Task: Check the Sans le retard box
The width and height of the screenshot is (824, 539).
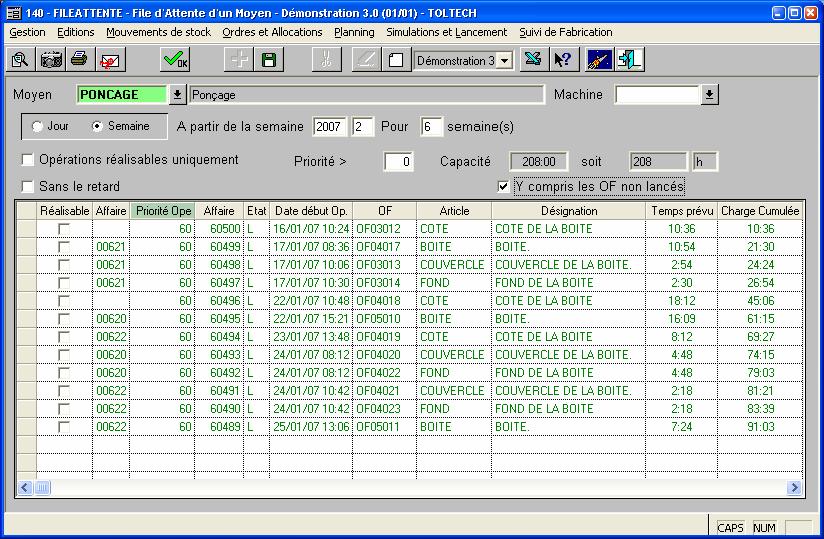Action: tap(27, 186)
